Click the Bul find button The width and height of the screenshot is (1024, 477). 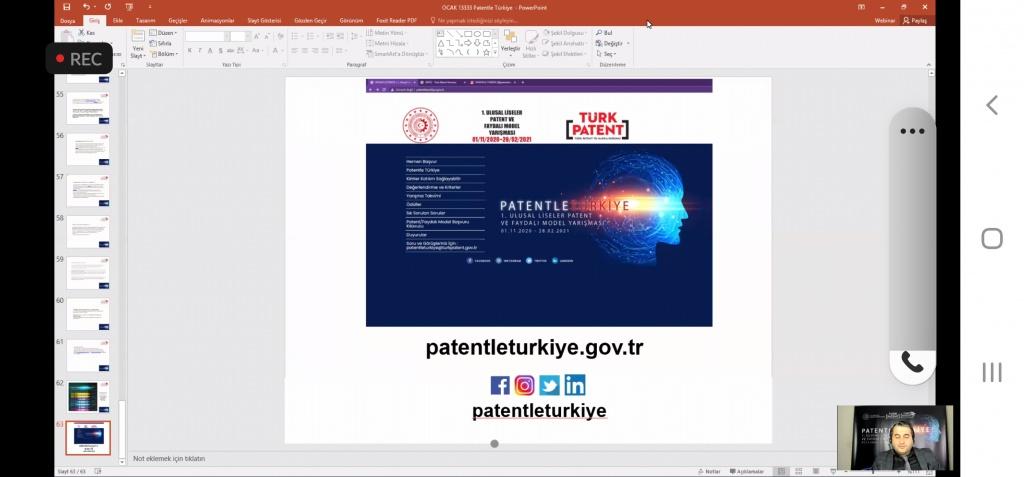pos(605,33)
